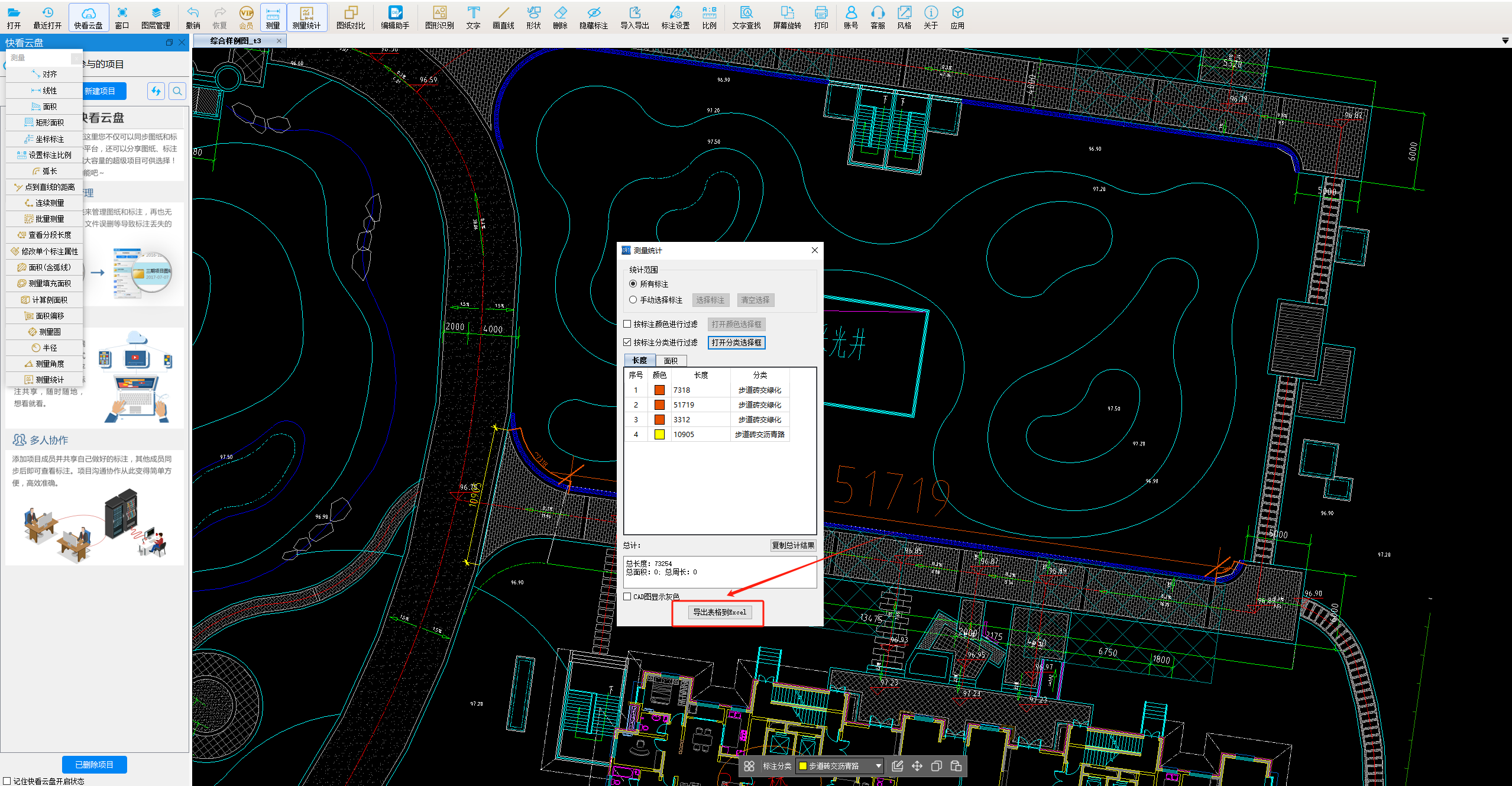Check 记住快看云盘开启状态 checkbox
The width and height of the screenshot is (1512, 786).
coord(7,781)
